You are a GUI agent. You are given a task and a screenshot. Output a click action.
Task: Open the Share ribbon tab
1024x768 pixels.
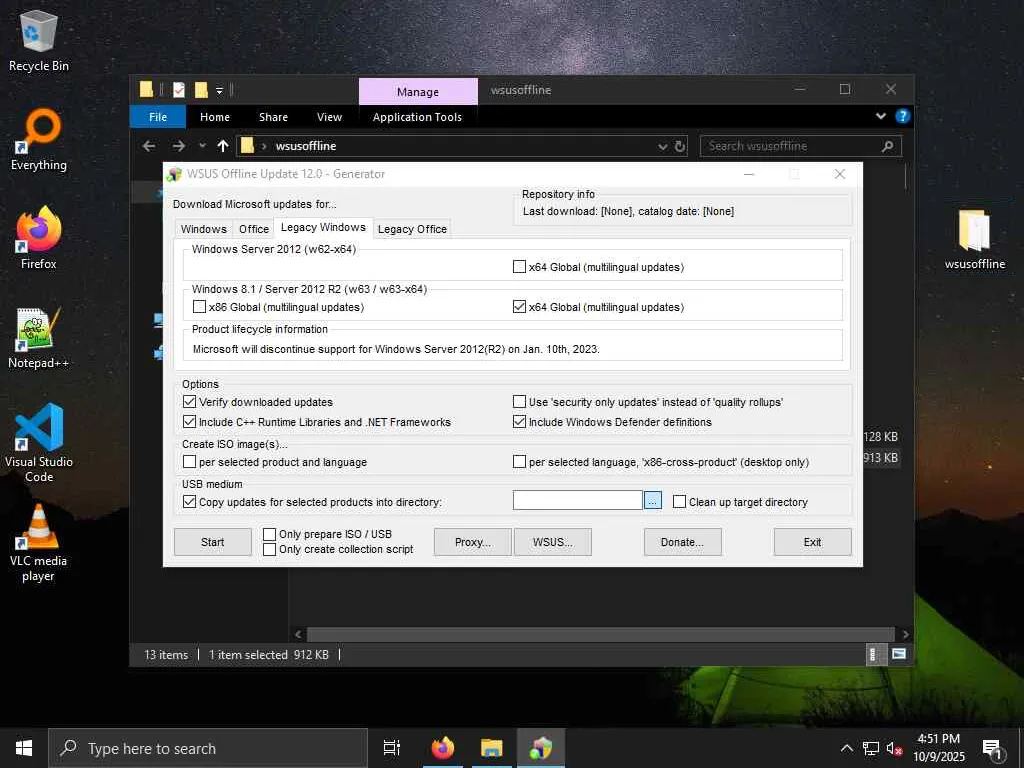(x=273, y=117)
